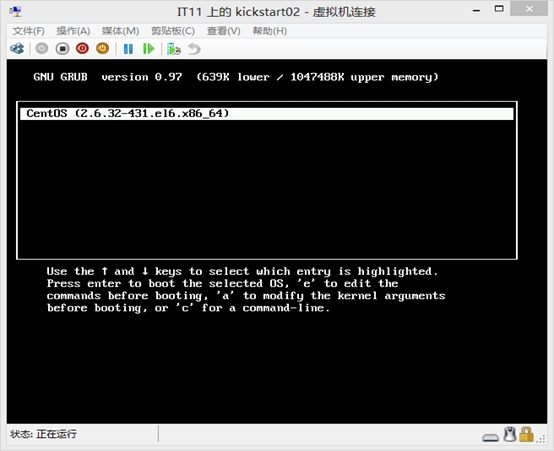Close the kickstart02 VM connection window

pos(529,8)
